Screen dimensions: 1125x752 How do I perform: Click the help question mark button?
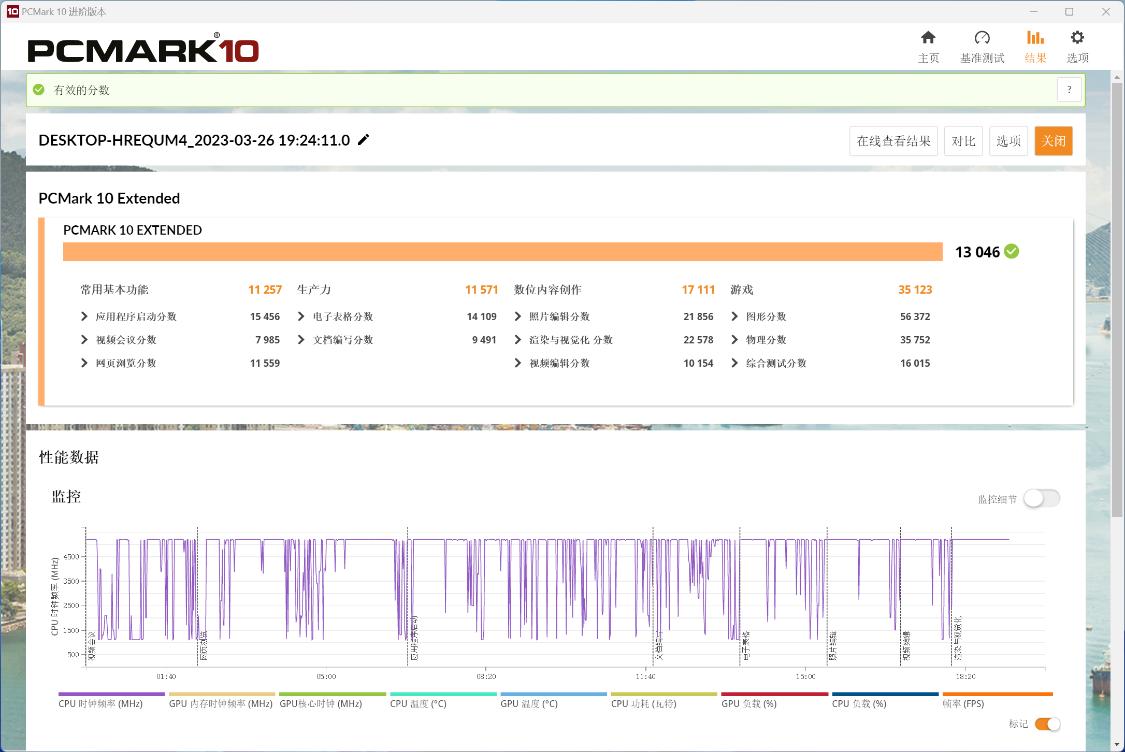[1068, 89]
